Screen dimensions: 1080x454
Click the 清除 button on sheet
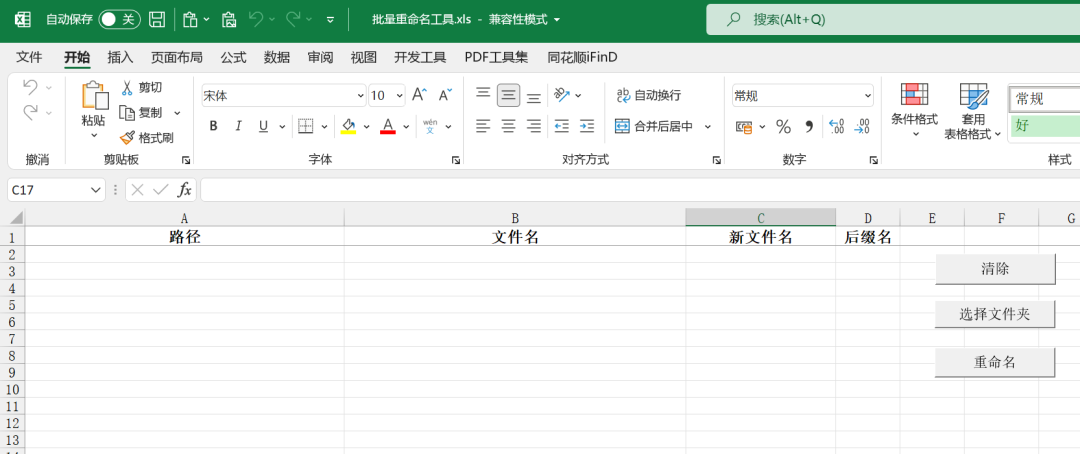point(995,269)
